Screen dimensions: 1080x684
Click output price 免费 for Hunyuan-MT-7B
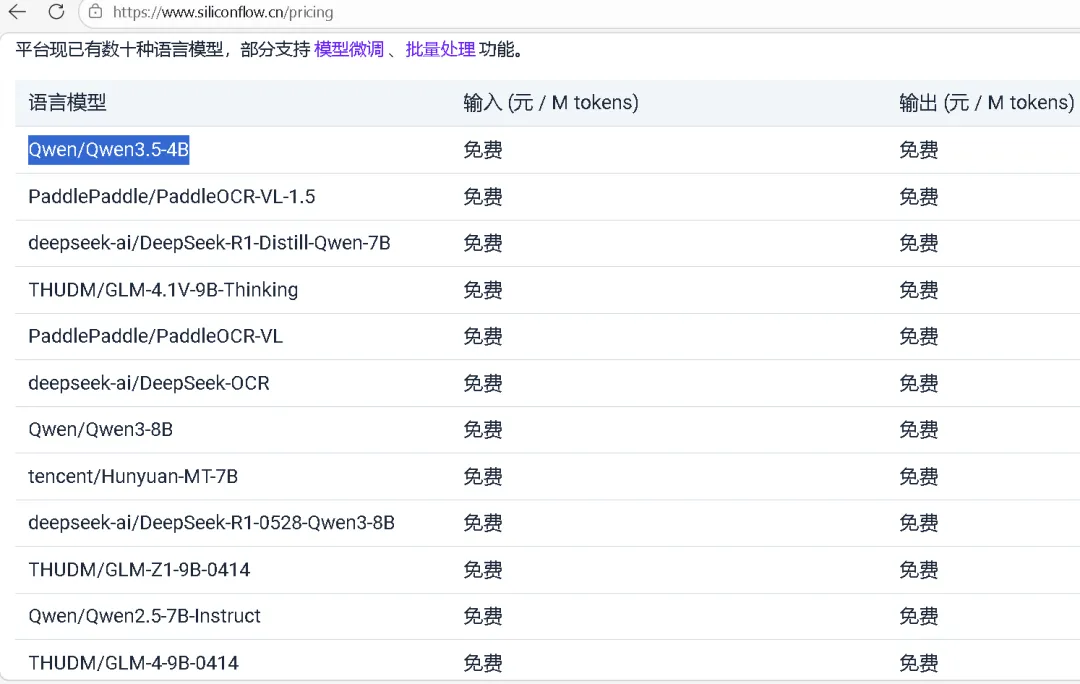tap(919, 476)
